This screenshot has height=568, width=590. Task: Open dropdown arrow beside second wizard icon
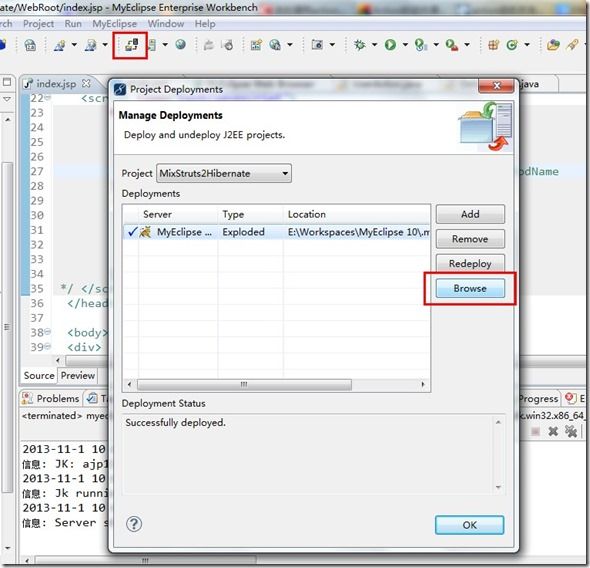click(x=105, y=45)
